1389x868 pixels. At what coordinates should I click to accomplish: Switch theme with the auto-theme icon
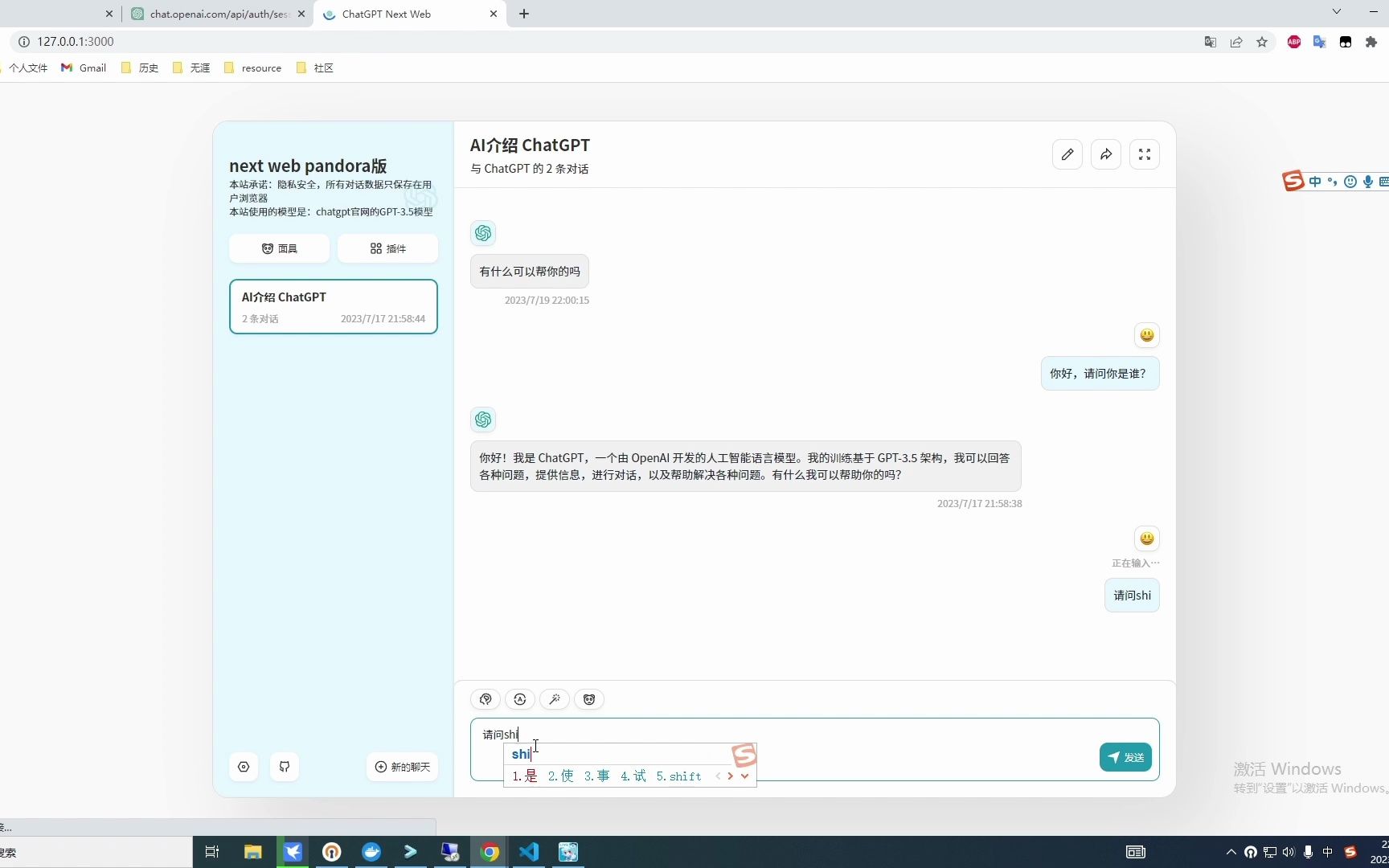tap(520, 699)
